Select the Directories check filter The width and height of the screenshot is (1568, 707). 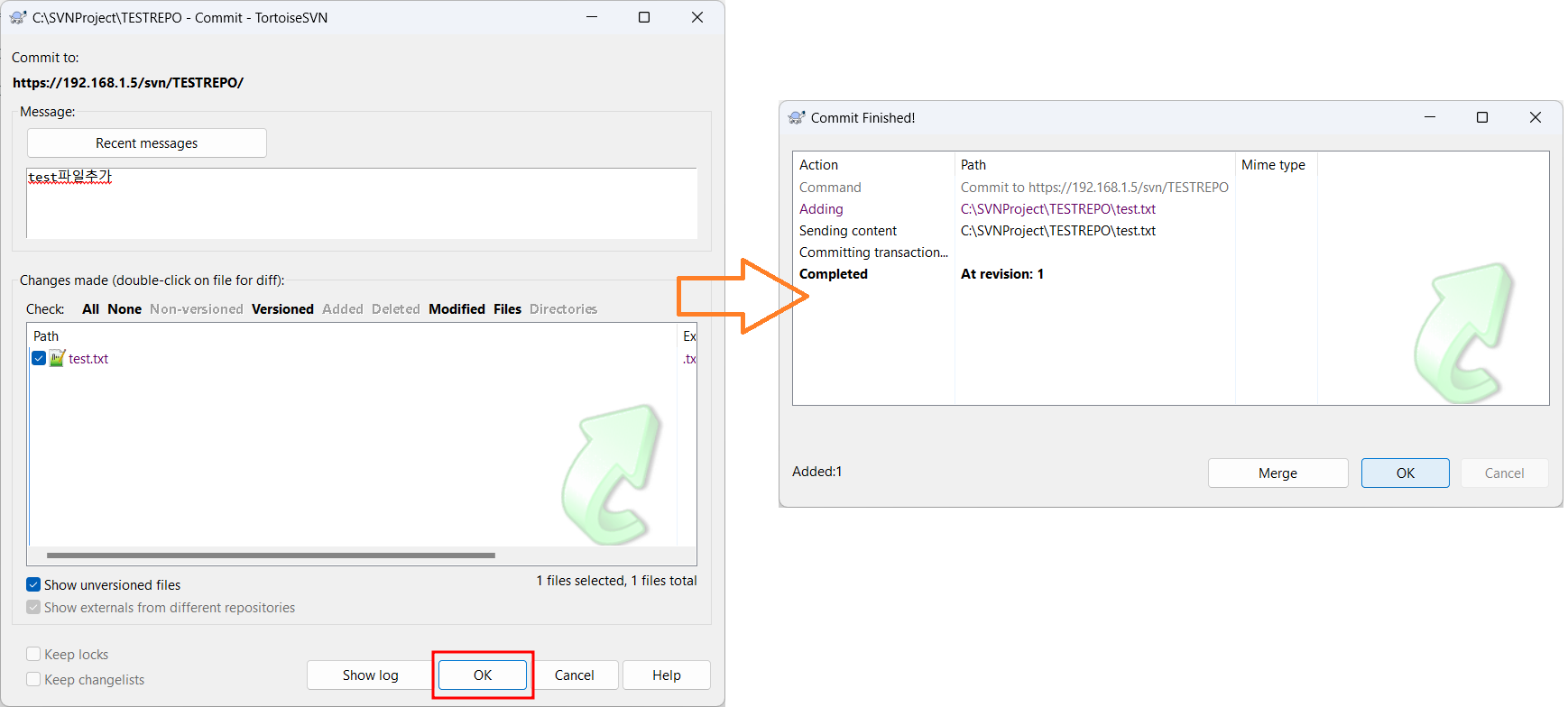[x=563, y=308]
